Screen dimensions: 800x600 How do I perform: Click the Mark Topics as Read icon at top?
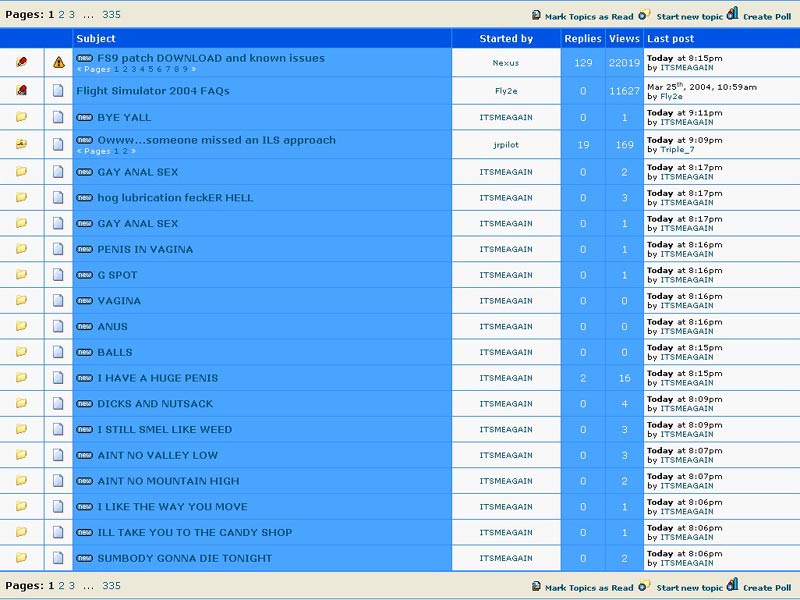537,16
